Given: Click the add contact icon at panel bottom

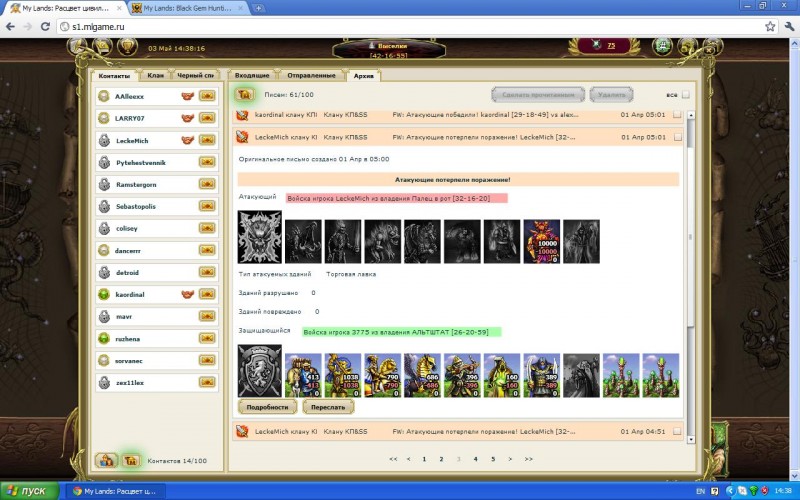Looking at the screenshot, I should [106, 460].
